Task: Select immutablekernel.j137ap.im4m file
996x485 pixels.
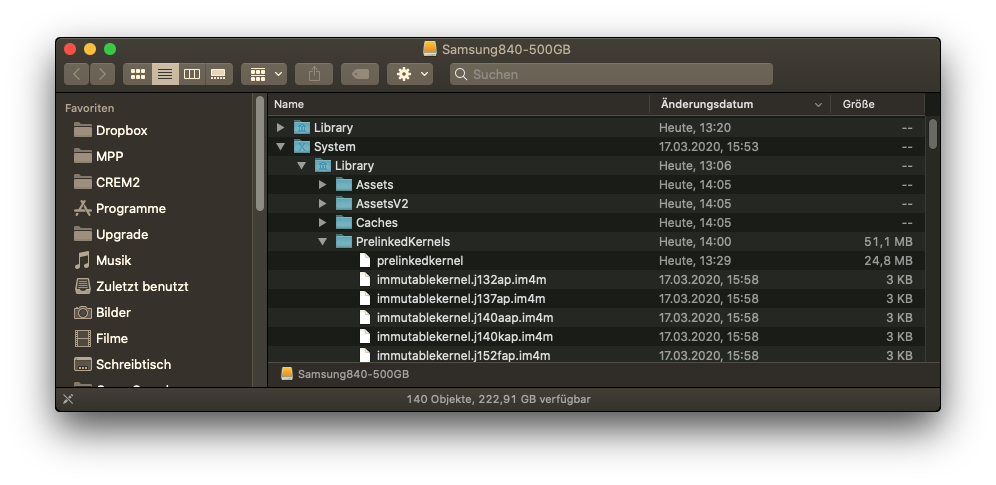Action: click(596, 299)
